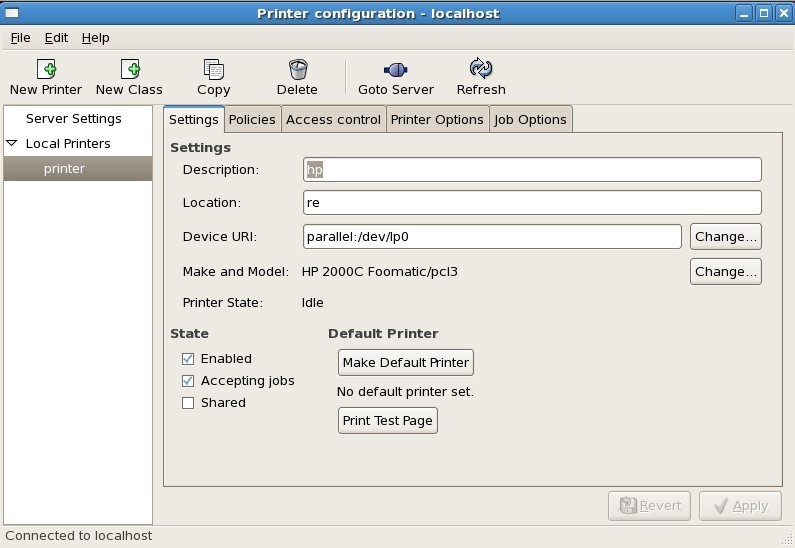The height and width of the screenshot is (548, 795).
Task: Open the Help menu
Action: coord(95,38)
